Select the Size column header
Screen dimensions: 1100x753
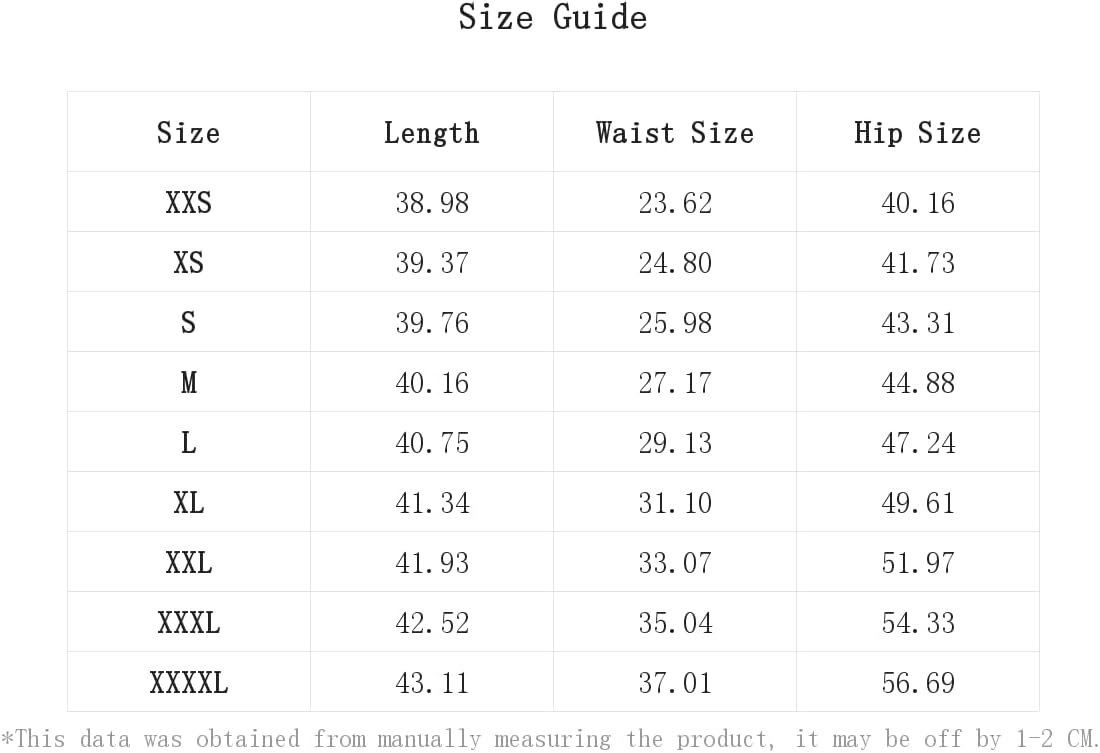(x=188, y=133)
